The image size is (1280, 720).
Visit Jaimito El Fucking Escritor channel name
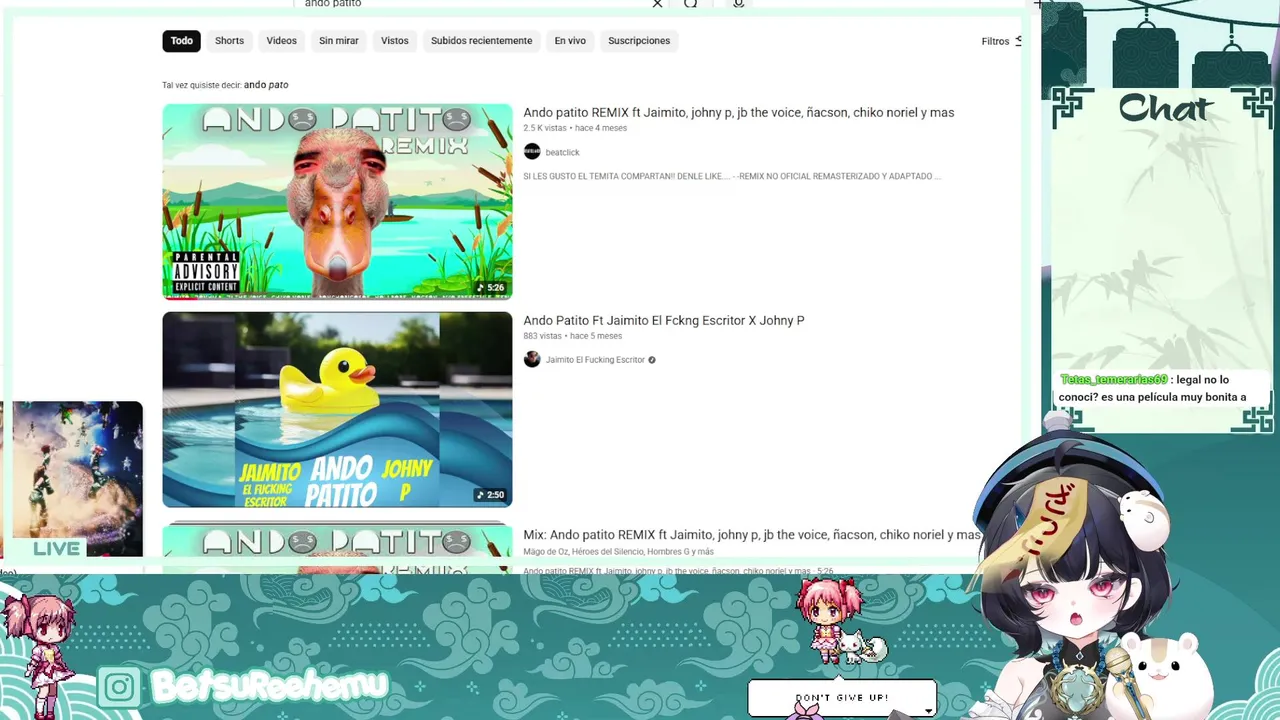[x=595, y=360]
